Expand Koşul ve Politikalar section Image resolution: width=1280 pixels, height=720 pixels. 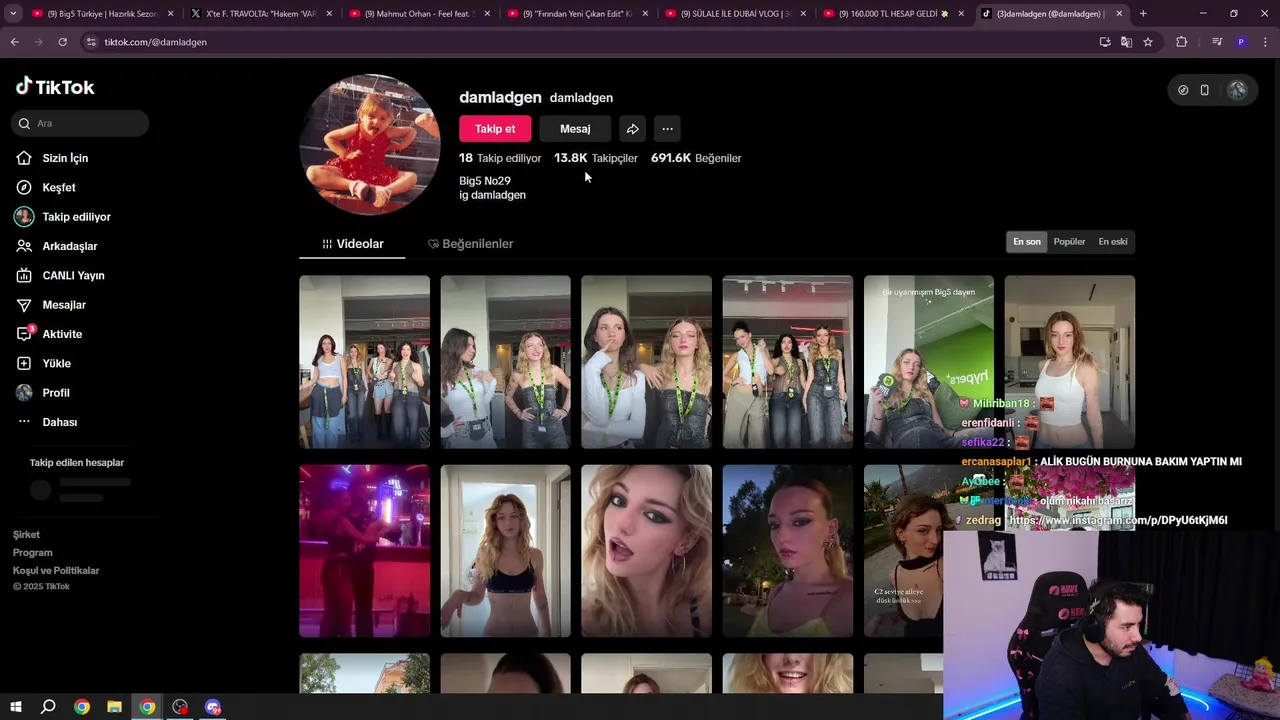point(56,571)
